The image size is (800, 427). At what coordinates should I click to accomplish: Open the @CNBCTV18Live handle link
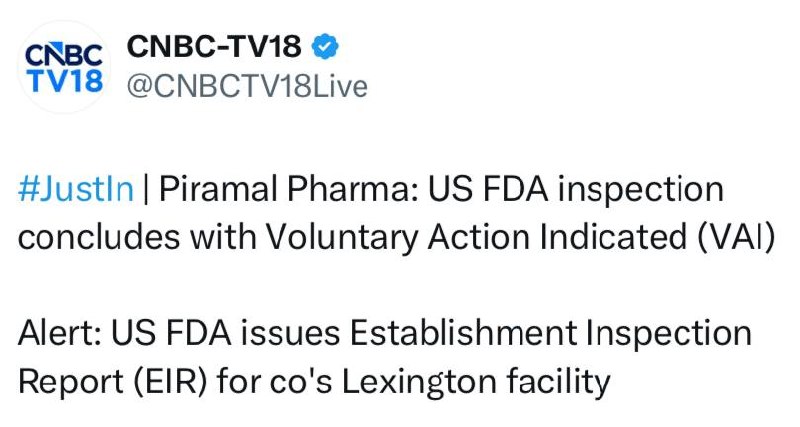(x=247, y=87)
